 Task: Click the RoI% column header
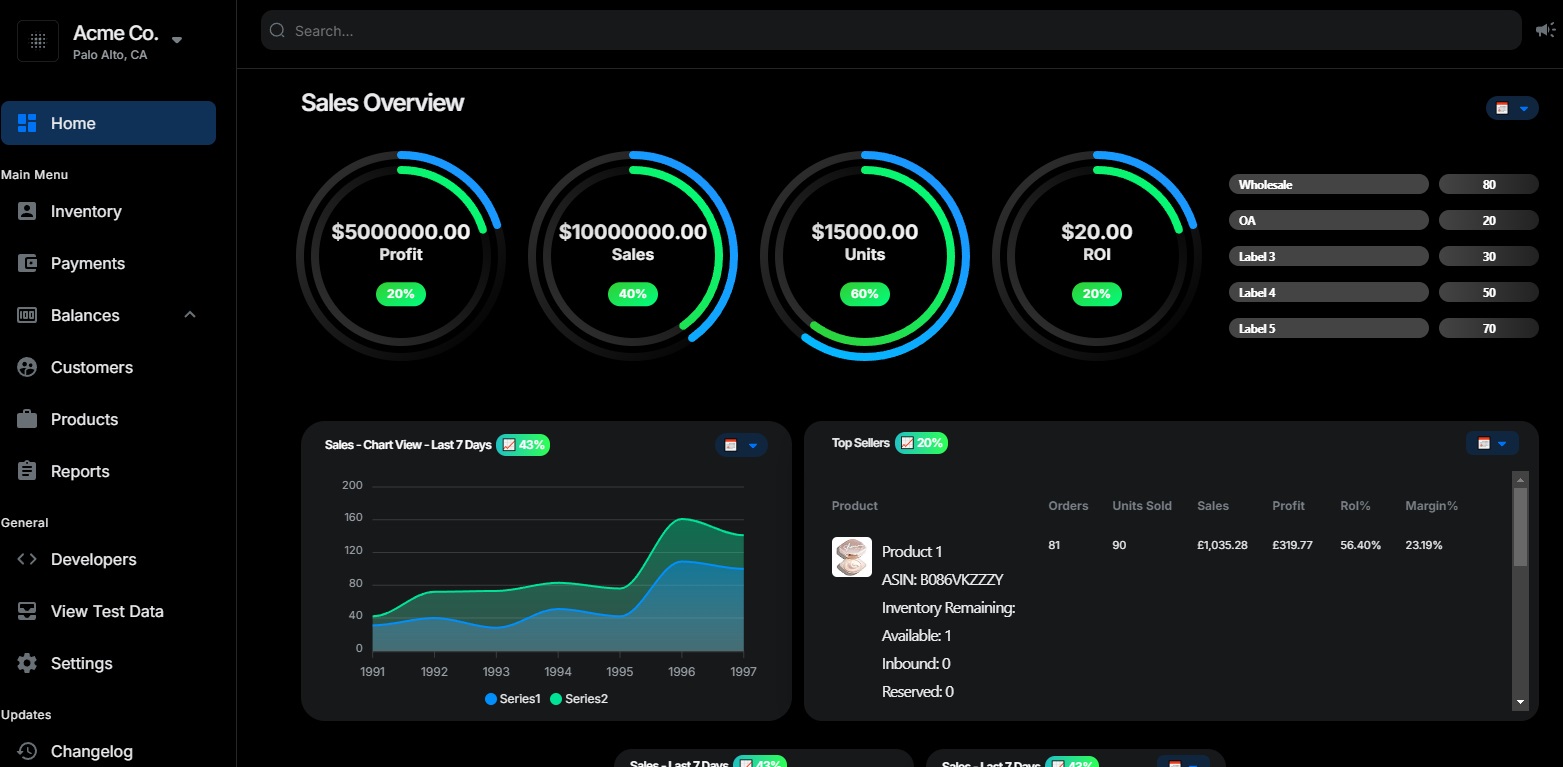pyautogui.click(x=1355, y=506)
